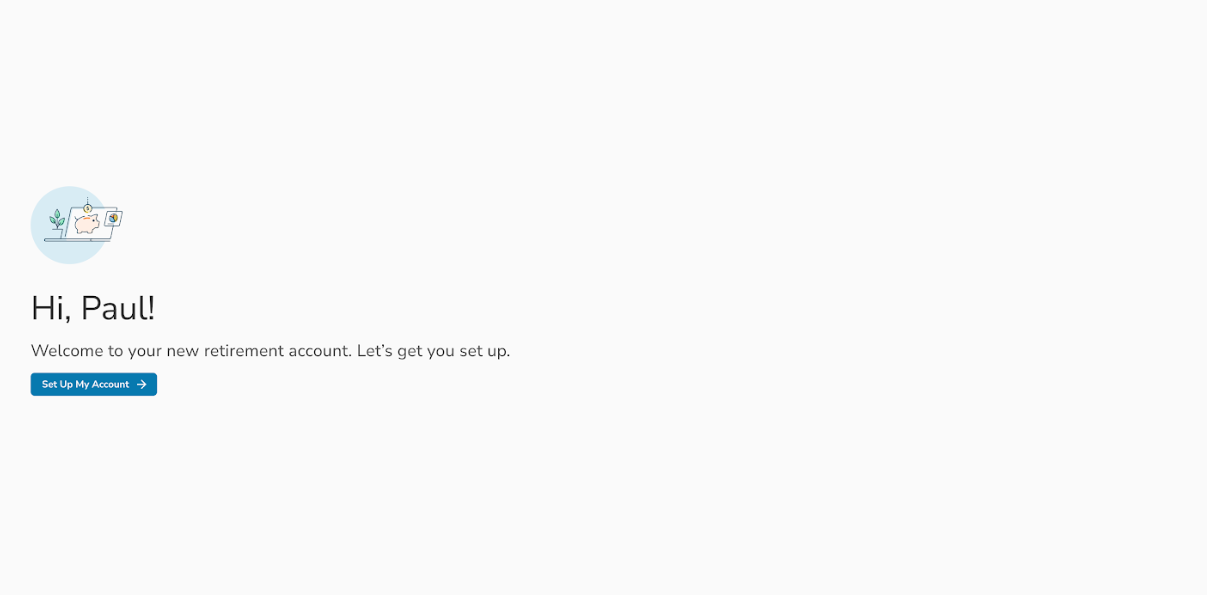Image resolution: width=1207 pixels, height=595 pixels.
Task: Click the word Hi in the heading
Action: tap(47, 308)
